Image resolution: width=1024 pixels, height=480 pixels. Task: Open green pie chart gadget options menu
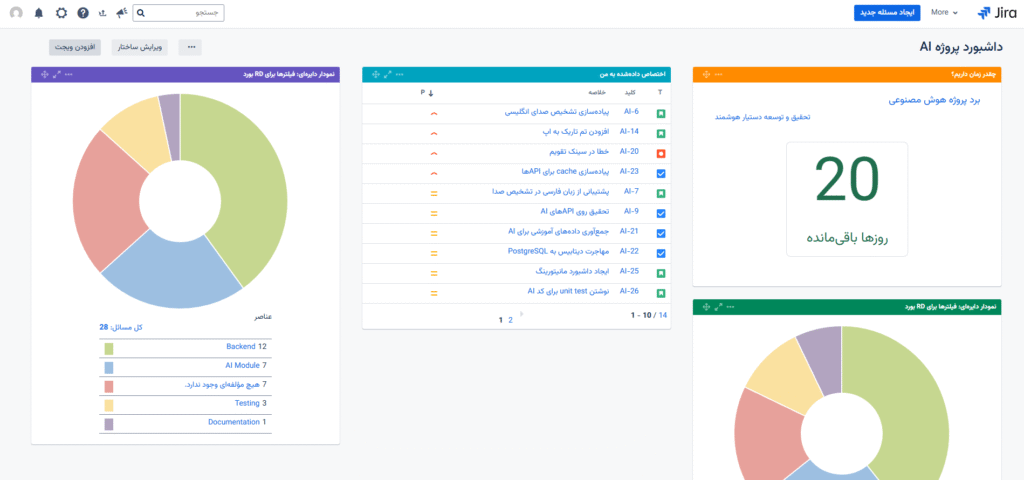coord(731,307)
